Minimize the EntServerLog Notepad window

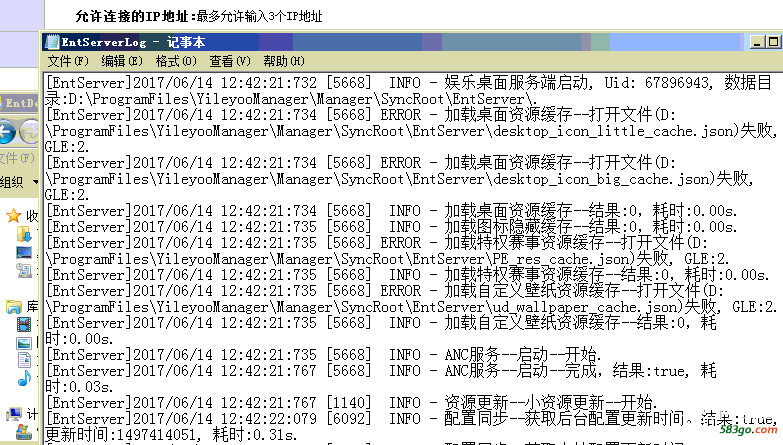[x=758, y=42]
